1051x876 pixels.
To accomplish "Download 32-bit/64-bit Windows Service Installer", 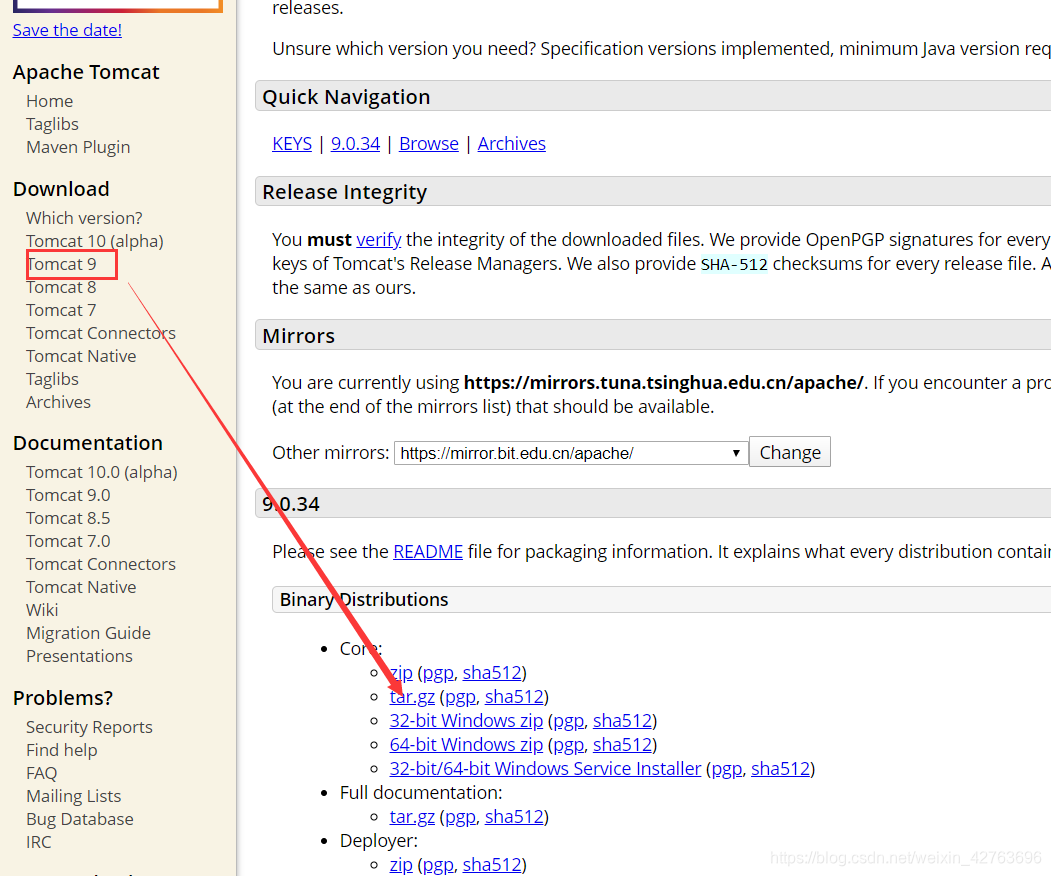I will click(545, 769).
